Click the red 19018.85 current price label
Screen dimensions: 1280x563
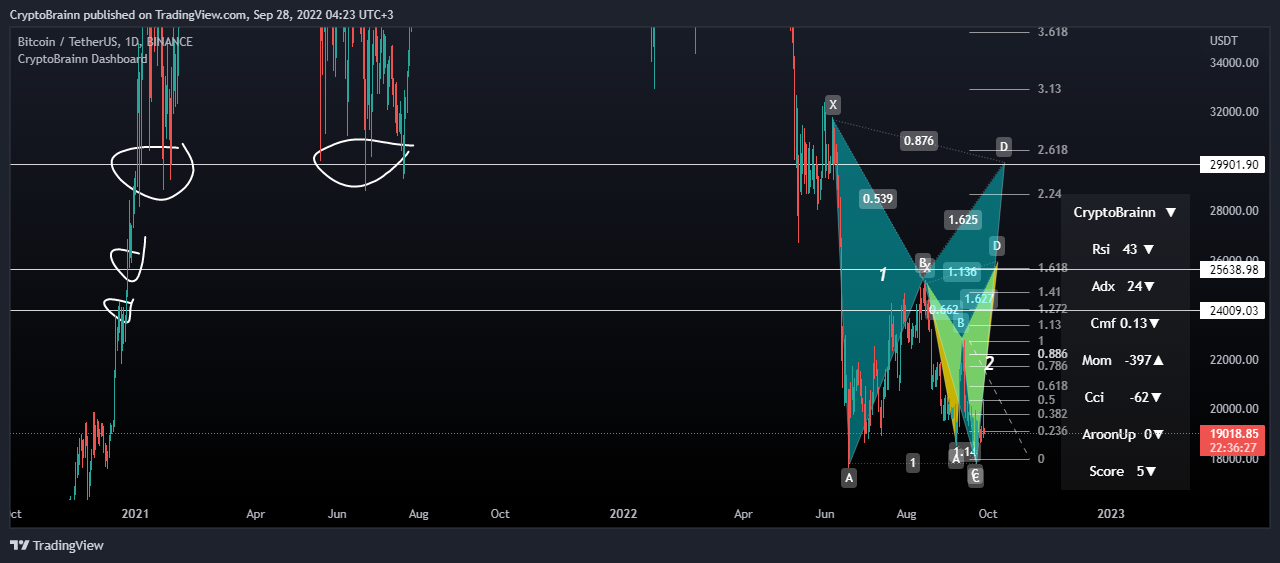[x=1233, y=434]
